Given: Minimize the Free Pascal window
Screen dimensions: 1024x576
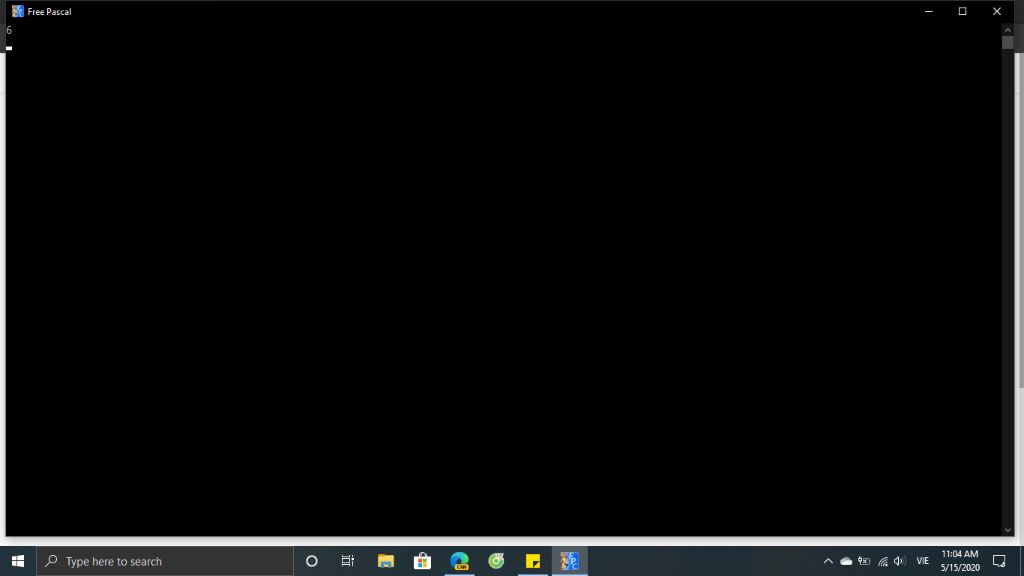Looking at the screenshot, I should click(x=928, y=11).
